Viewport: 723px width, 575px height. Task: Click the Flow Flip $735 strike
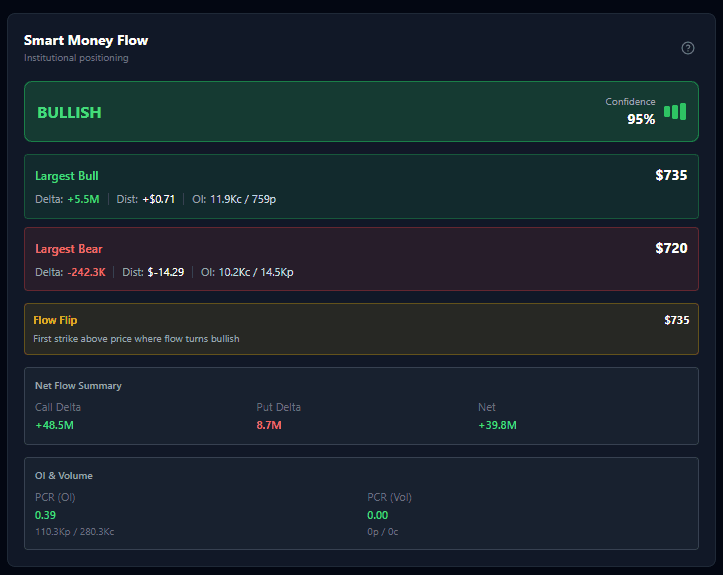pos(676,320)
